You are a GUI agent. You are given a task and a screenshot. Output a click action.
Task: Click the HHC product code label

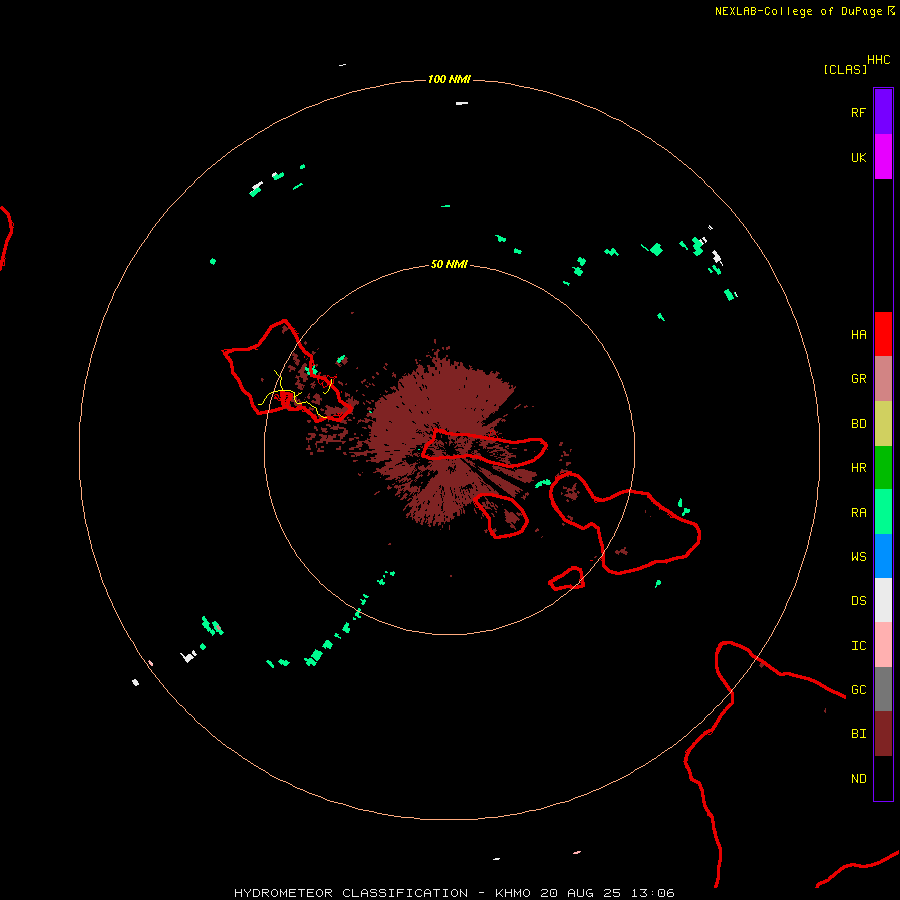pyautogui.click(x=879, y=60)
